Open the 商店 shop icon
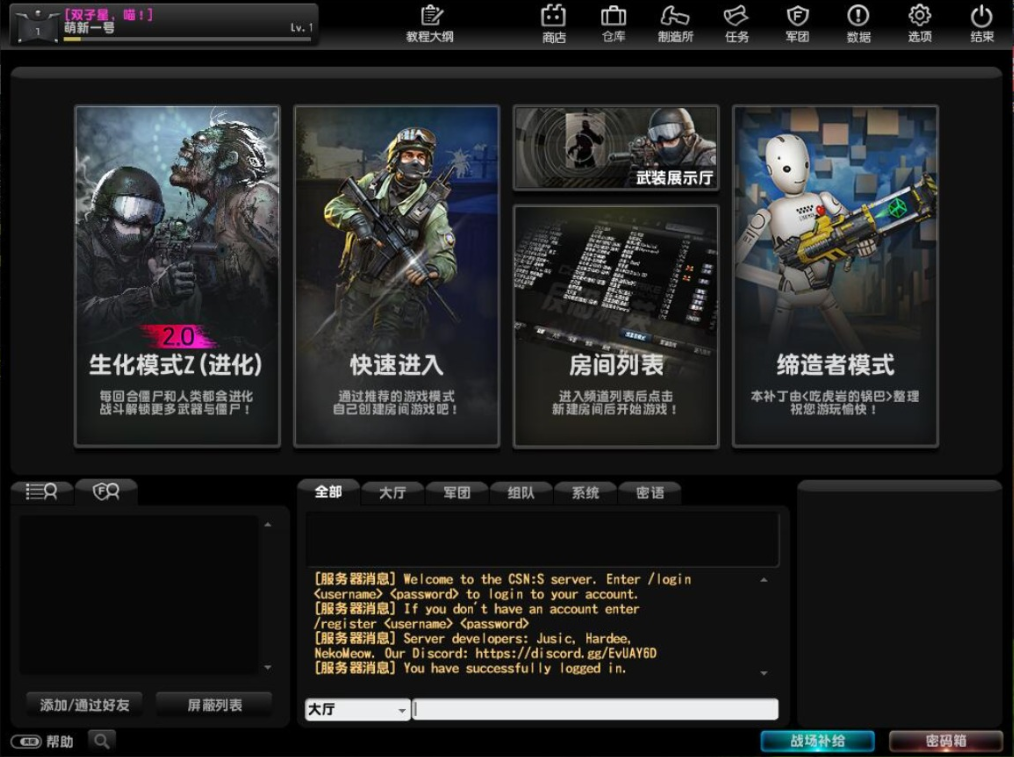The width and height of the screenshot is (1014, 757). pos(554,24)
